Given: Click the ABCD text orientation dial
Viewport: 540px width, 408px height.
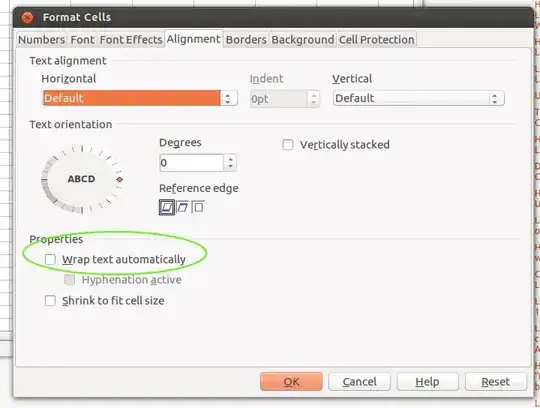Looking at the screenshot, I should click(82, 179).
